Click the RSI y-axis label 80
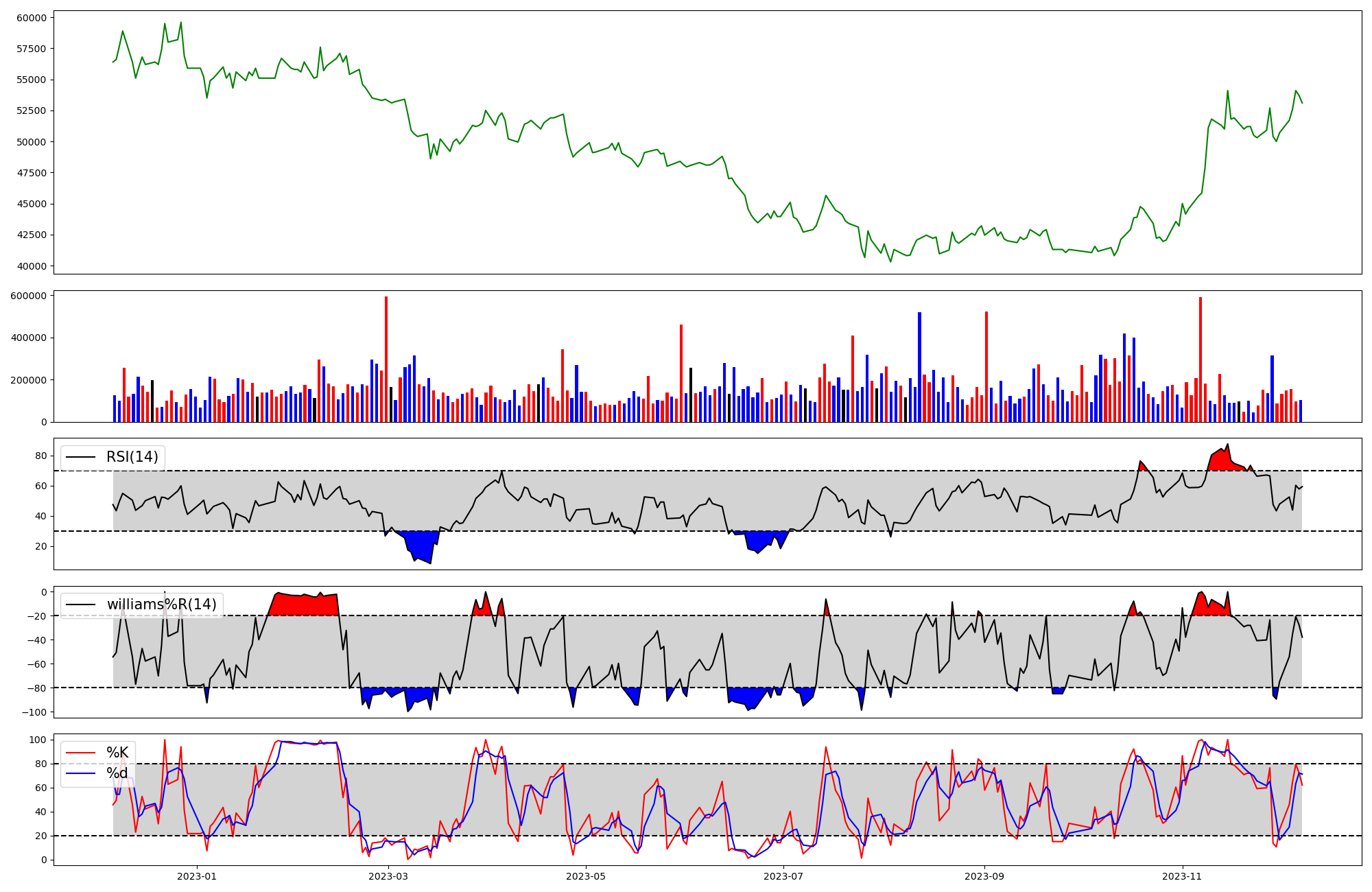Image resolution: width=1372 pixels, height=892 pixels. click(41, 456)
